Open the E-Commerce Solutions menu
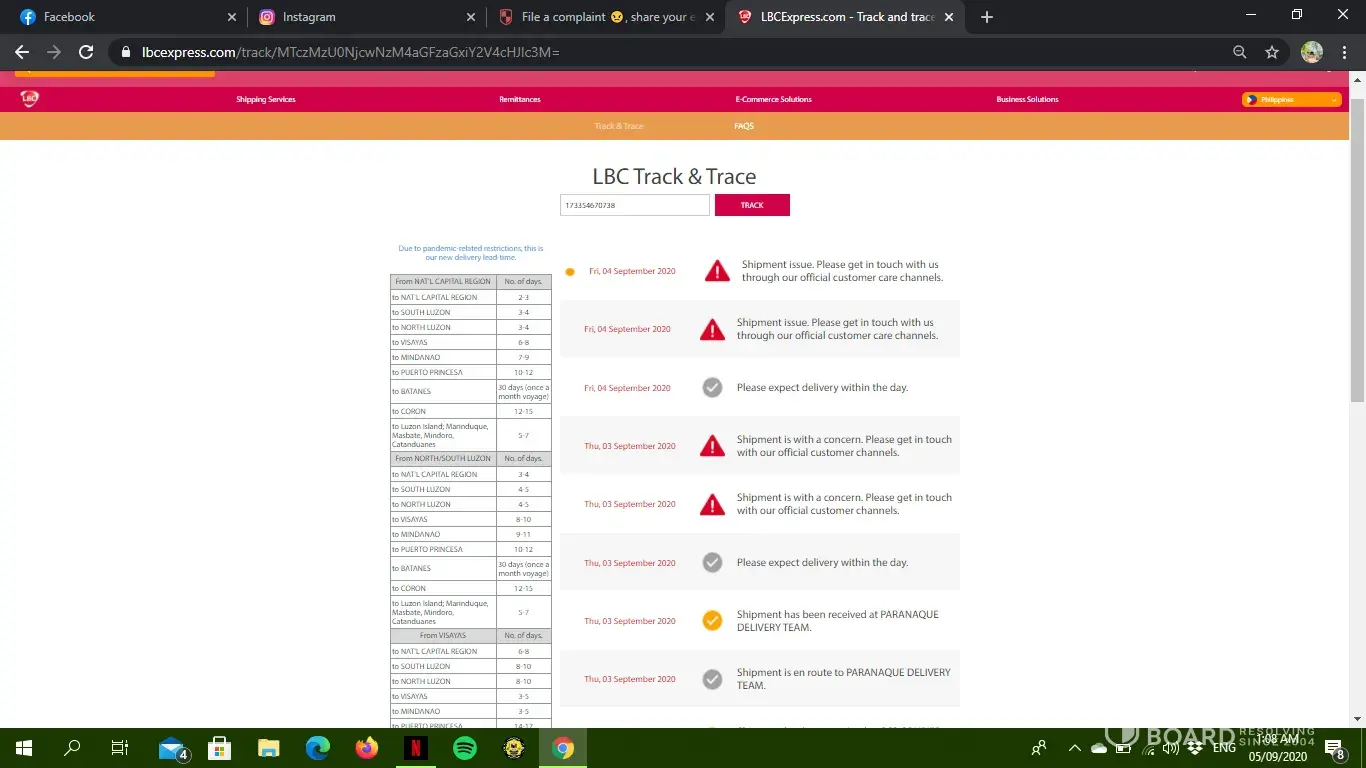The width and height of the screenshot is (1366, 768). point(774,99)
